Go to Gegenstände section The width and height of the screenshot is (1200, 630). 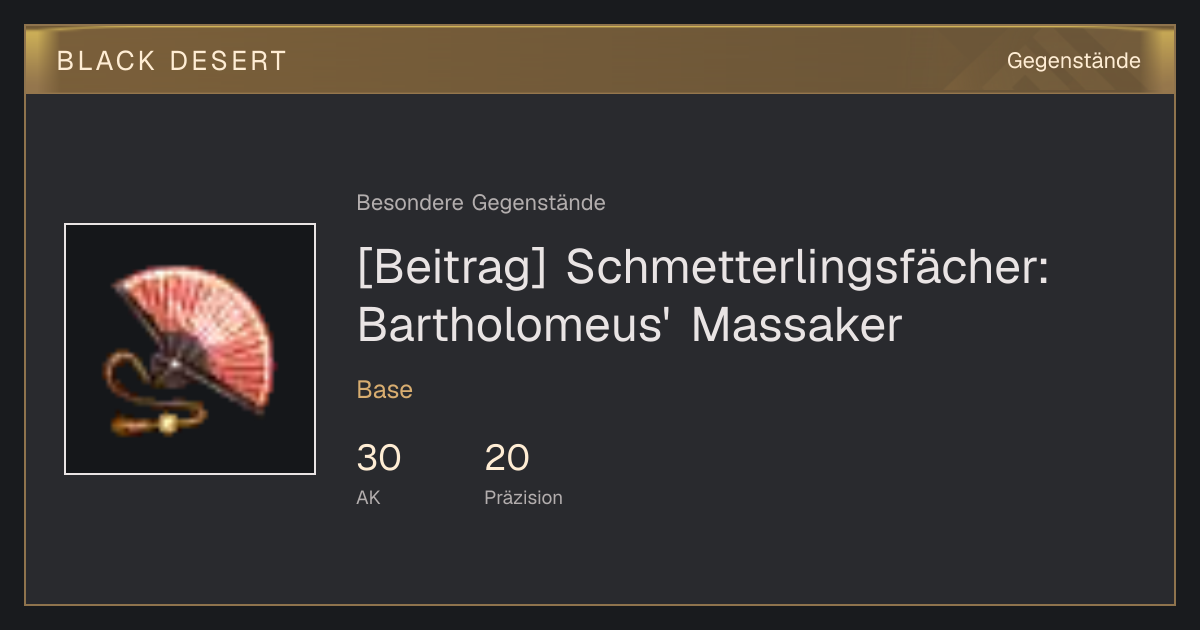(x=1073, y=61)
